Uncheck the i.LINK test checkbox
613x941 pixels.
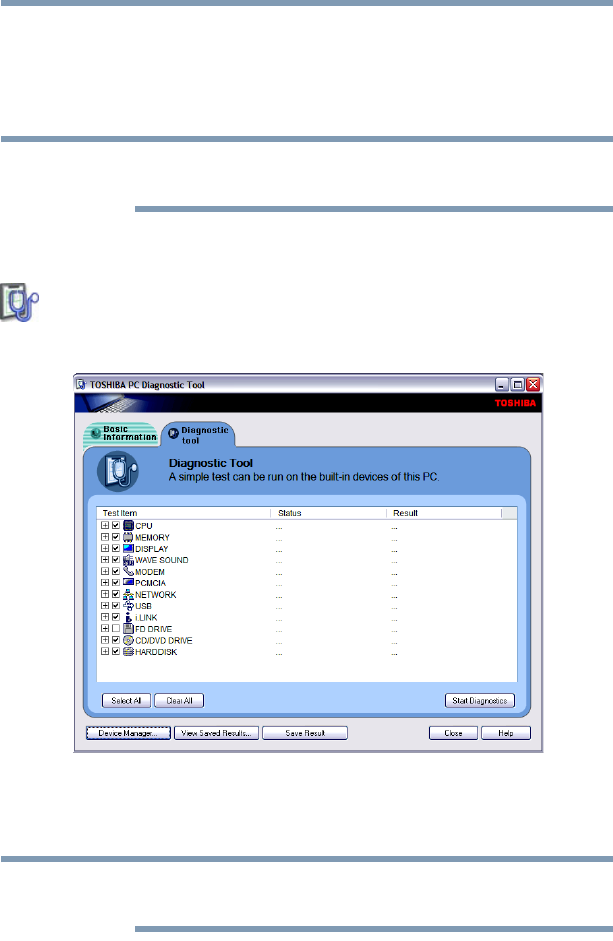click(116, 618)
